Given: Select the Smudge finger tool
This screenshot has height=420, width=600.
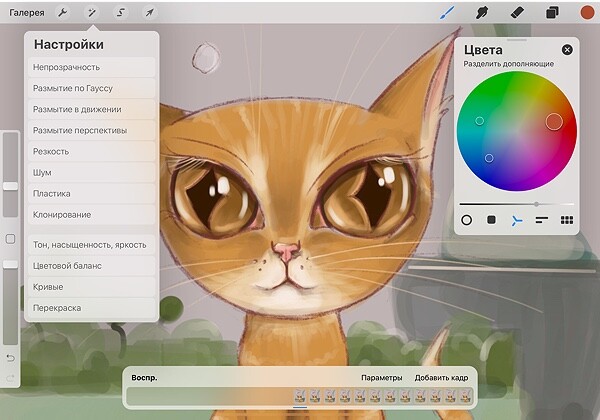Looking at the screenshot, I should point(482,13).
